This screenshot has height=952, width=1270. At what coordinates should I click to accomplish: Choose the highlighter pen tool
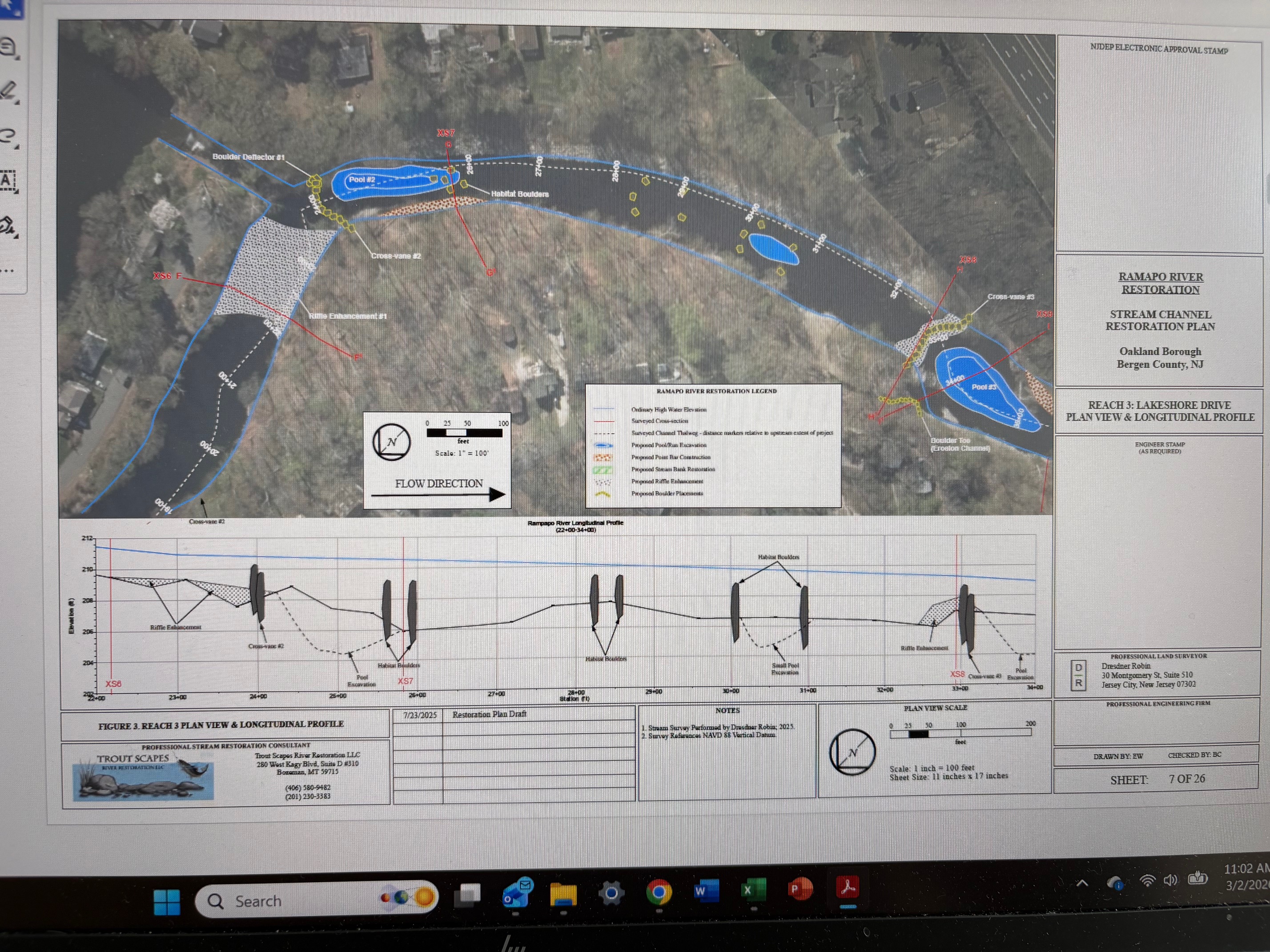8,91
